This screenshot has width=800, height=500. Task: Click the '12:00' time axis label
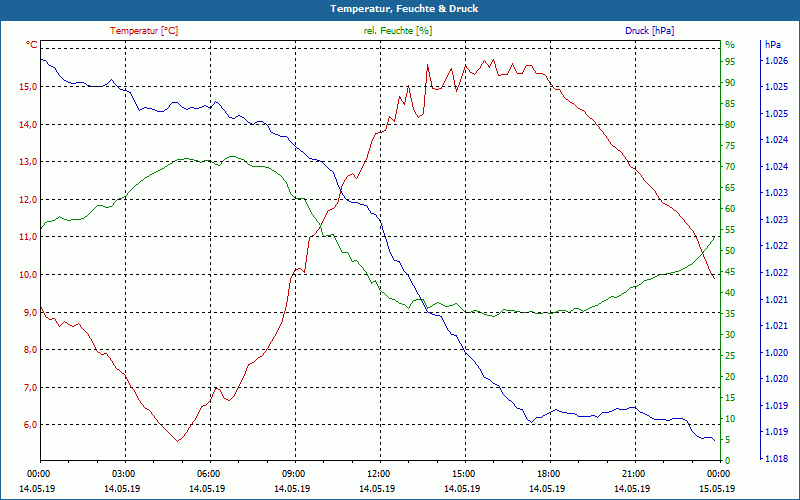click(379, 474)
